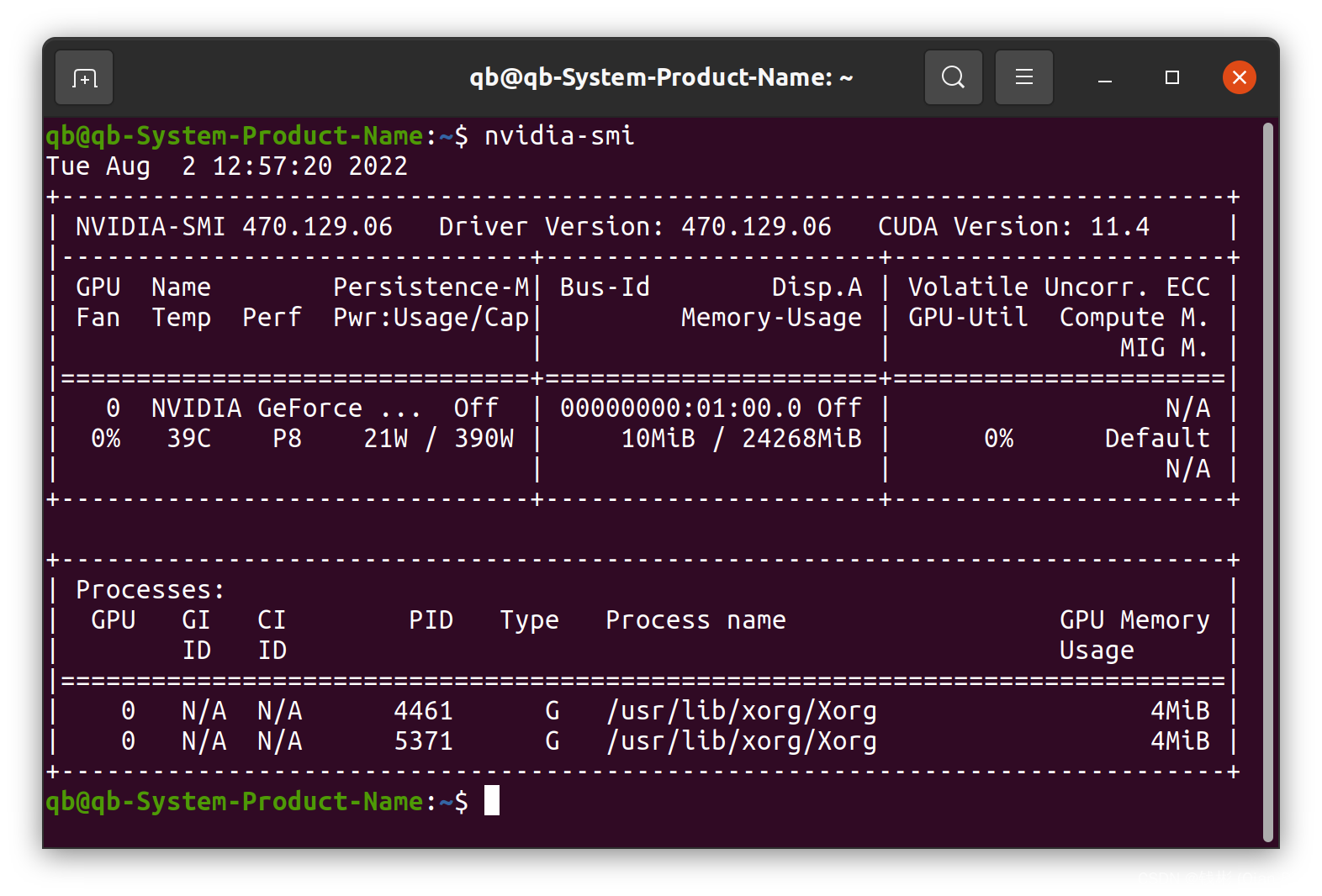Viewport: 1322px width, 896px height.
Task: Click the PID column header
Action: (x=431, y=619)
